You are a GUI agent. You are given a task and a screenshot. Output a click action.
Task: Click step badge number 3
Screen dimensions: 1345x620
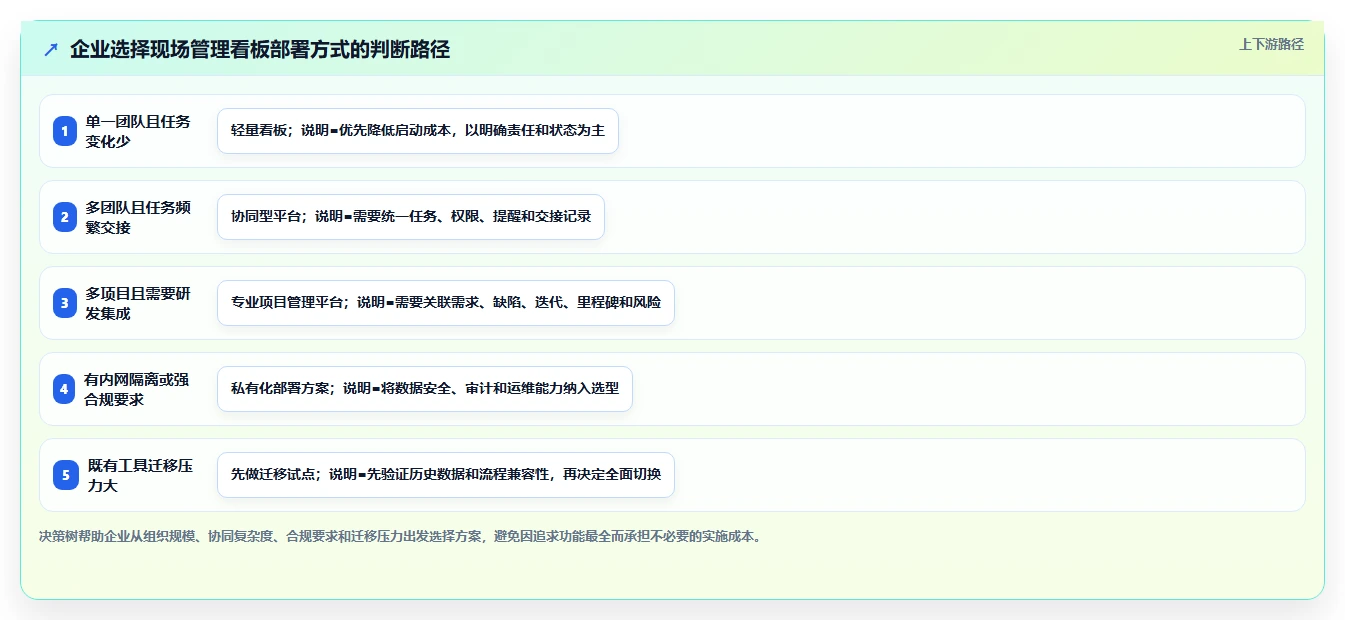[65, 303]
